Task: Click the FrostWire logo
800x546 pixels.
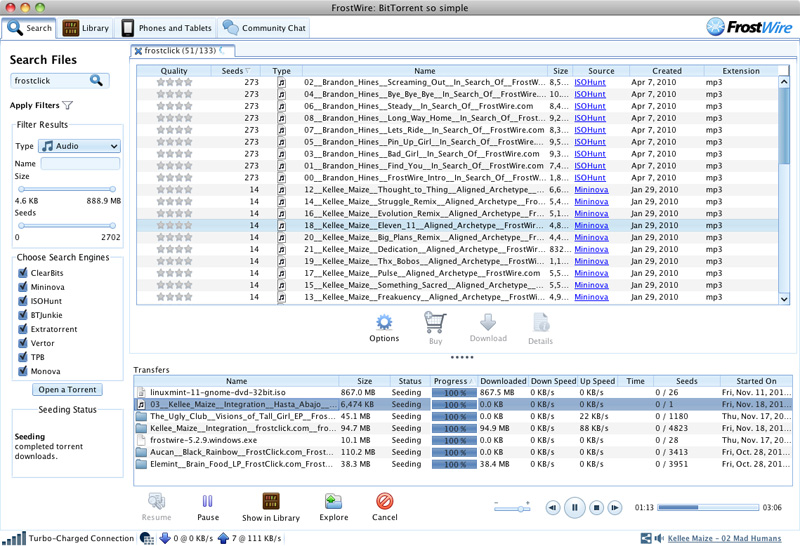Action: click(749, 27)
